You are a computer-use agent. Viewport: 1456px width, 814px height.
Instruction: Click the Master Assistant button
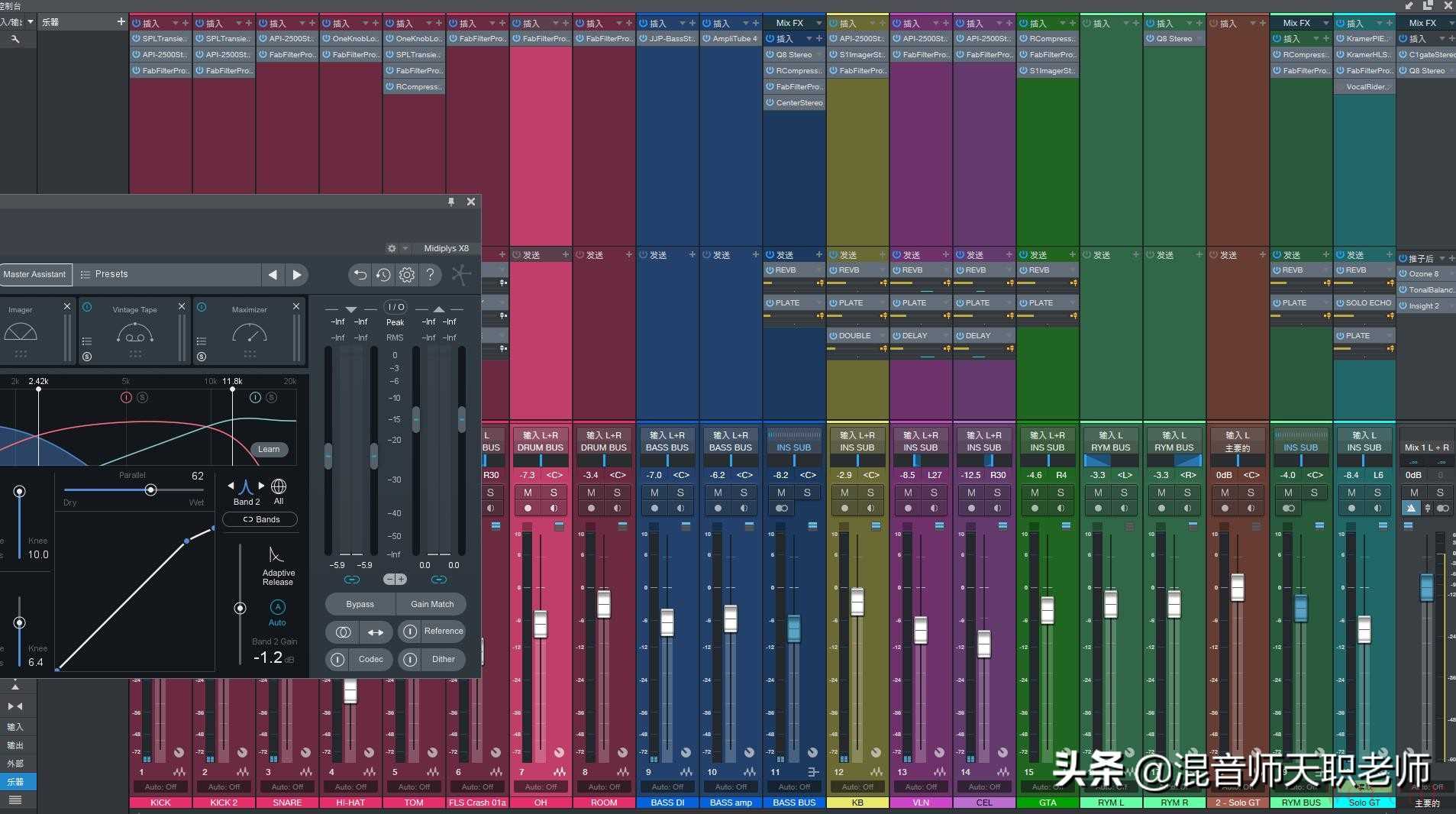[34, 274]
